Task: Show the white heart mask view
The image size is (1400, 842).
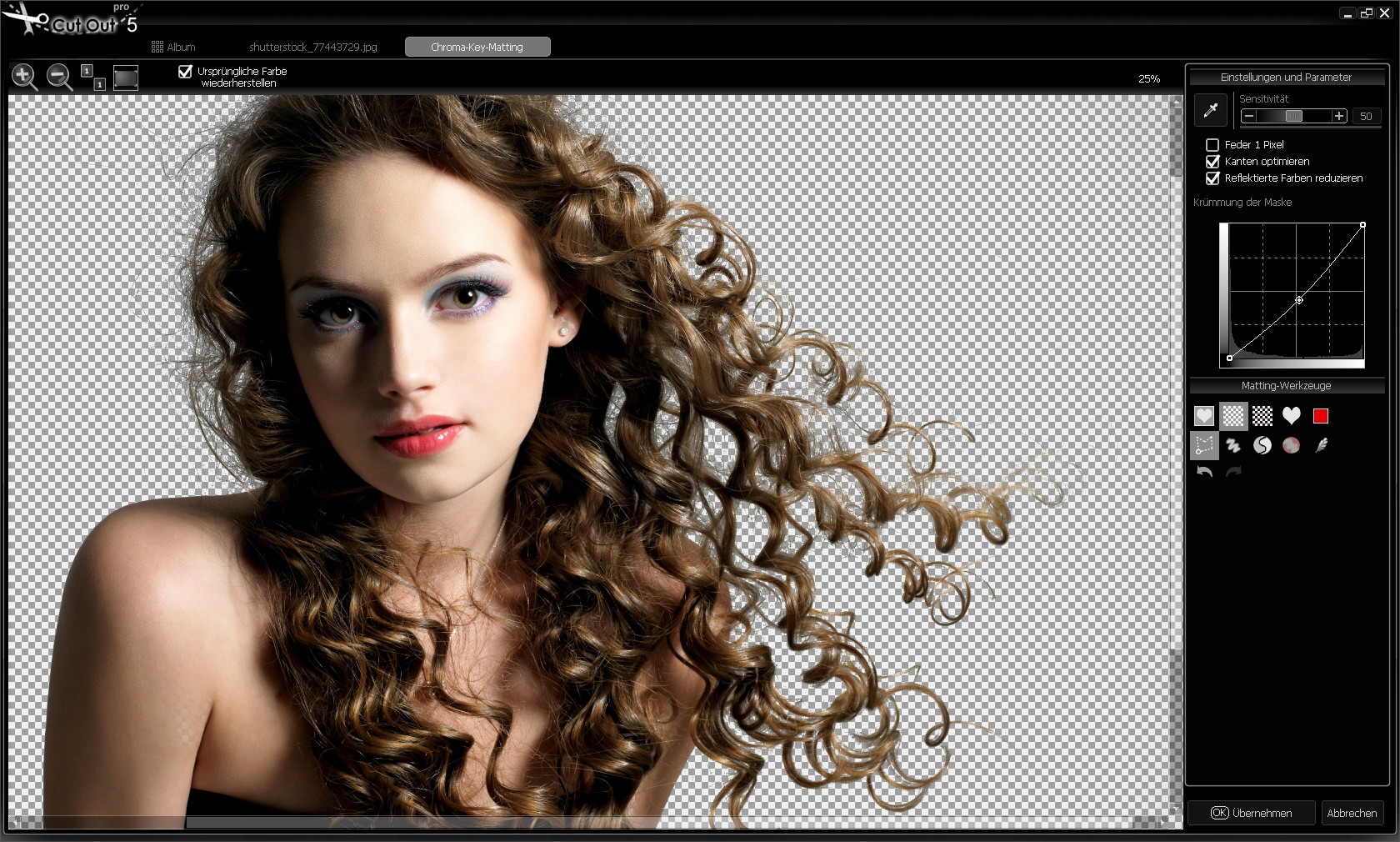Action: [x=1292, y=415]
